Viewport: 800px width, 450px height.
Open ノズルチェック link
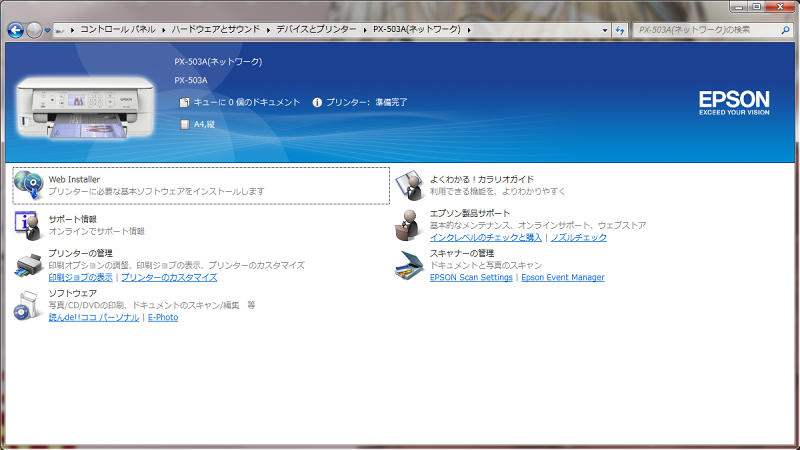[578, 237]
